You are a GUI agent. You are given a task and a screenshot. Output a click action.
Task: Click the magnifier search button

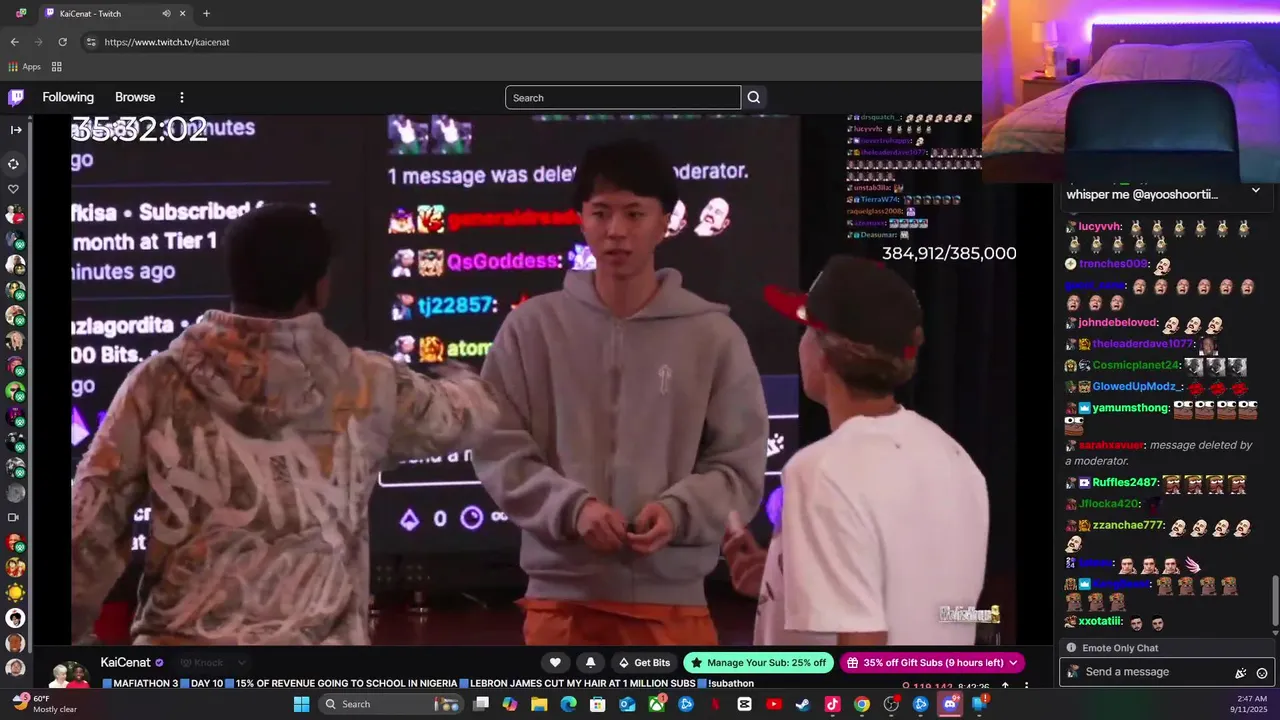coord(754,97)
